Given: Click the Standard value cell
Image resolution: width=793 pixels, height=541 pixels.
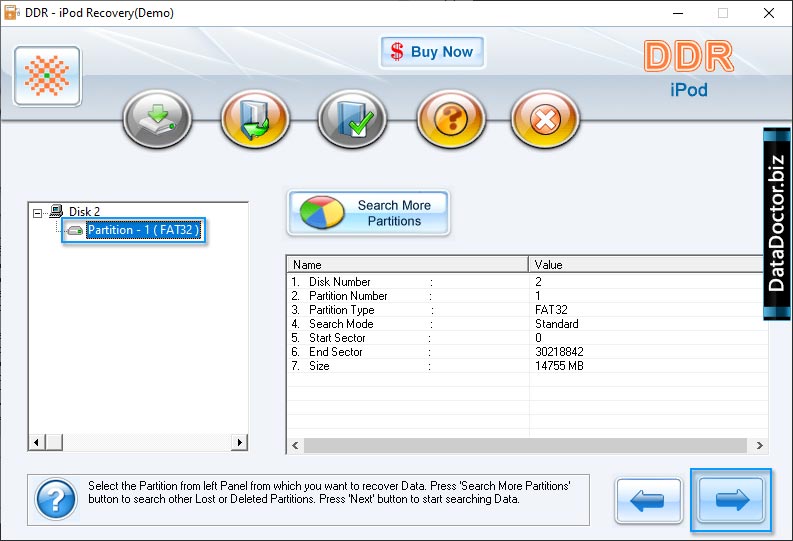Looking at the screenshot, I should 557,324.
